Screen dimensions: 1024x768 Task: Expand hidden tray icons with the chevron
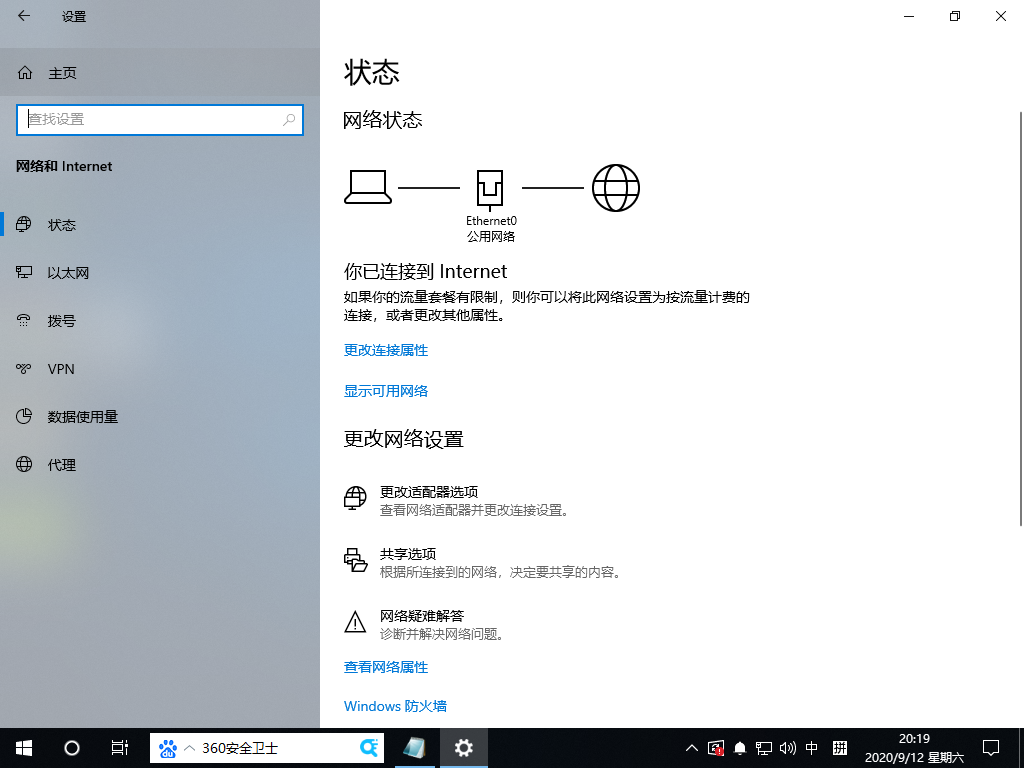pos(691,748)
